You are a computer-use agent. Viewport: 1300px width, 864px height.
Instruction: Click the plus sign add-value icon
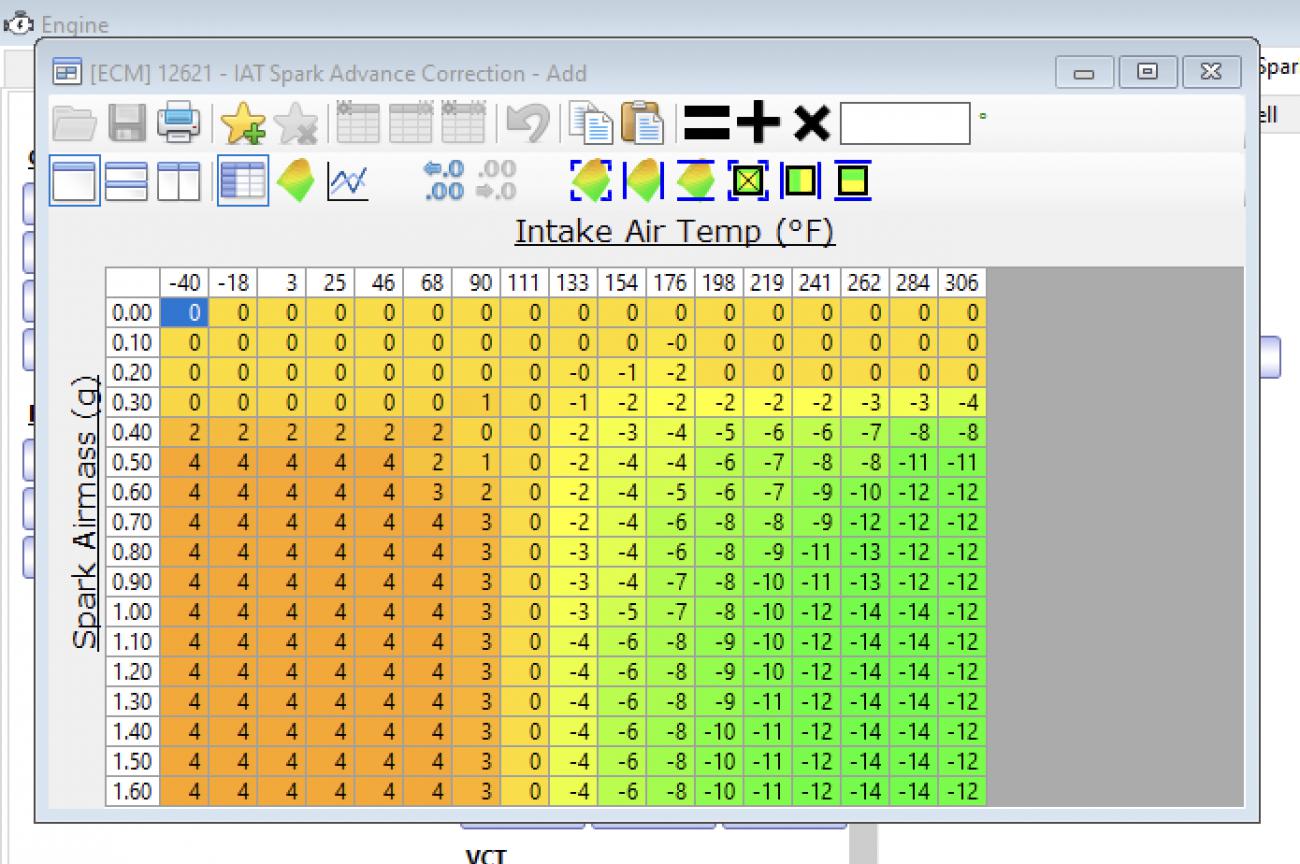tap(758, 123)
